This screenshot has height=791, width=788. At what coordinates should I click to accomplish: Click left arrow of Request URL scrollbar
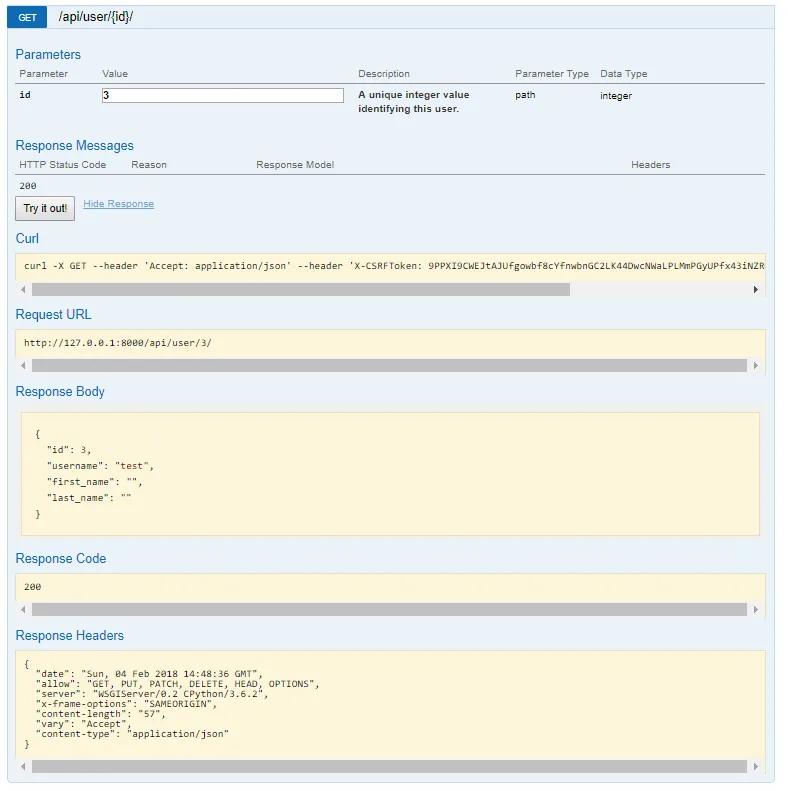coord(23,366)
